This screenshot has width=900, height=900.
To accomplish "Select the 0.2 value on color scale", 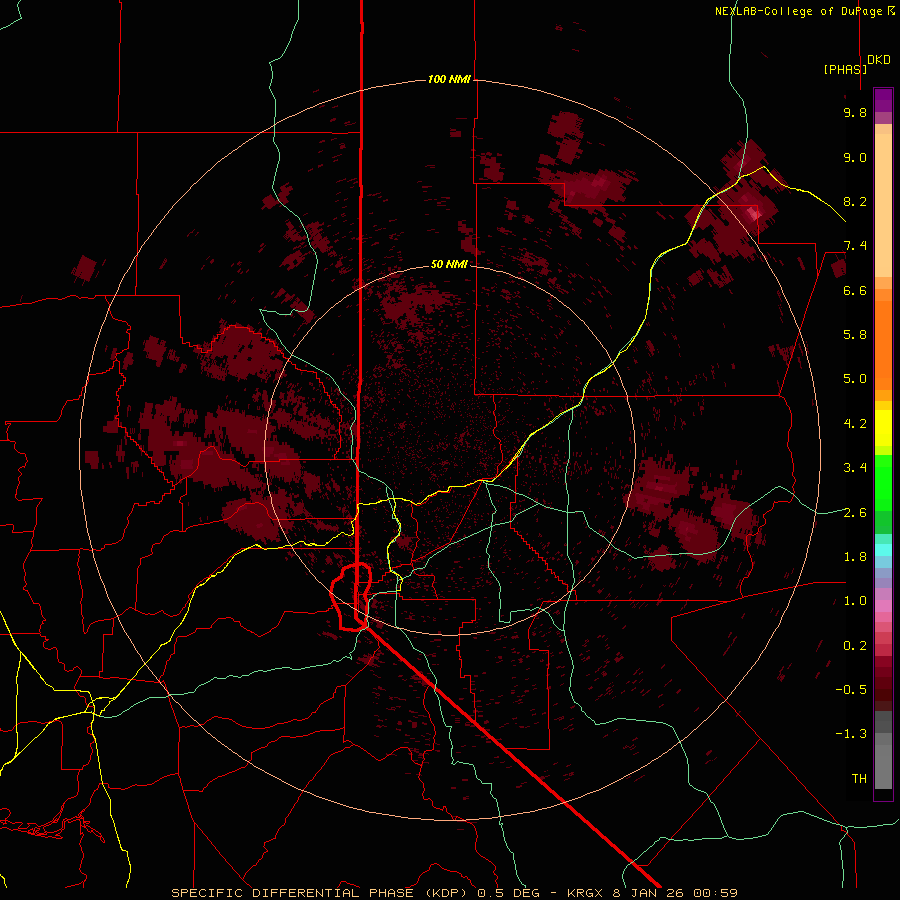I will pos(855,645).
